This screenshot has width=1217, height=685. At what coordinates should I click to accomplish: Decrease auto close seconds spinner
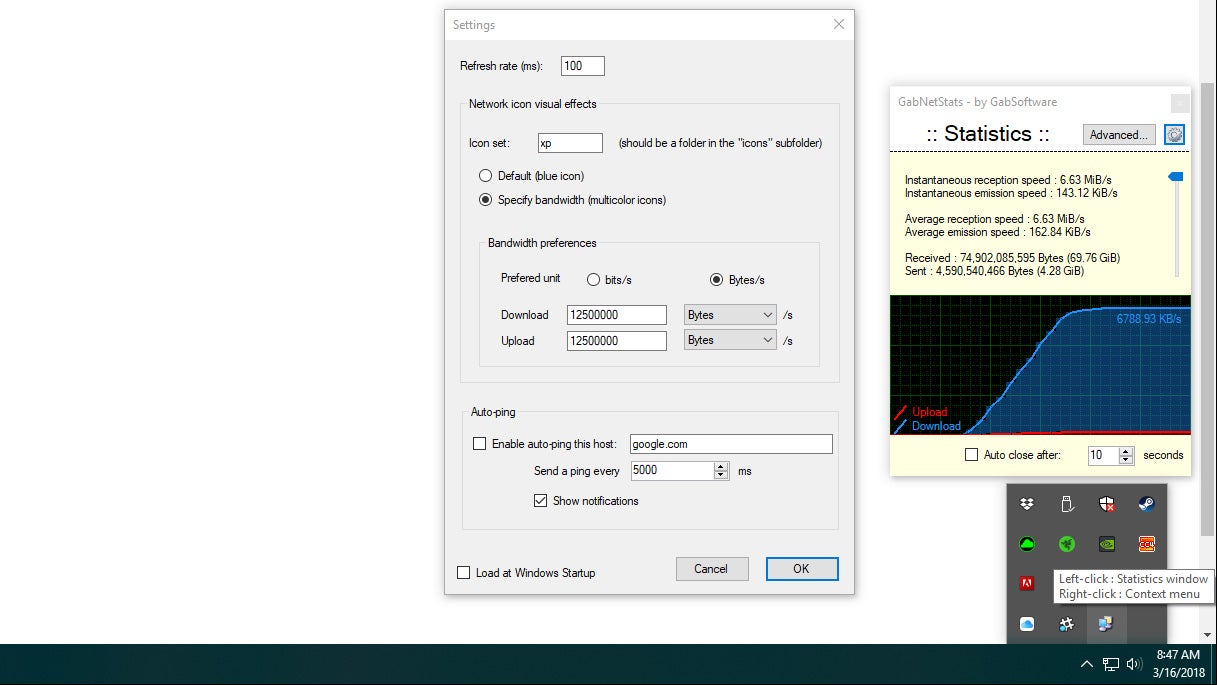tap(1126, 460)
